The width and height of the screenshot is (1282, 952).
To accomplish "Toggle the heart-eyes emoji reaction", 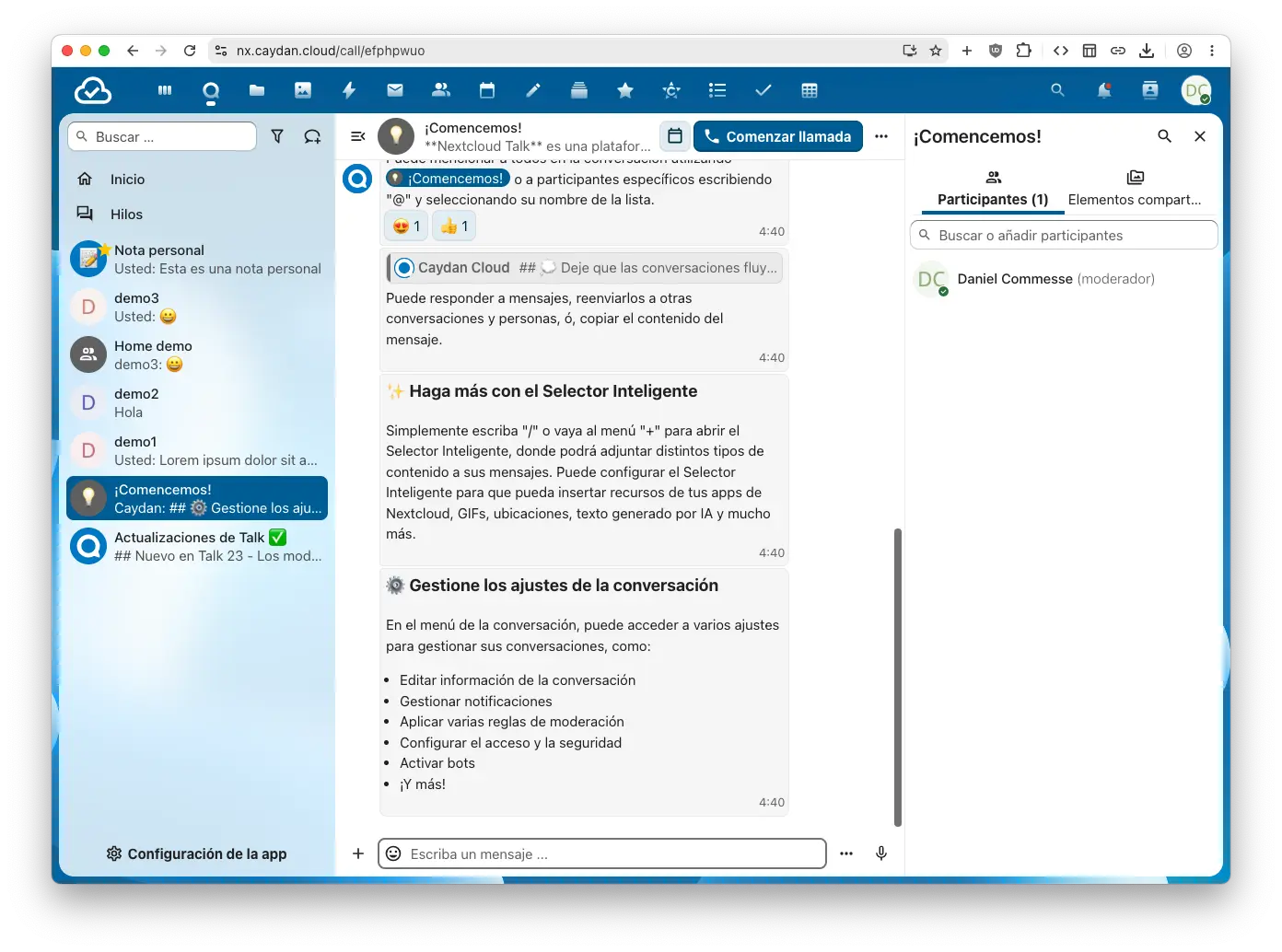I will (x=406, y=226).
